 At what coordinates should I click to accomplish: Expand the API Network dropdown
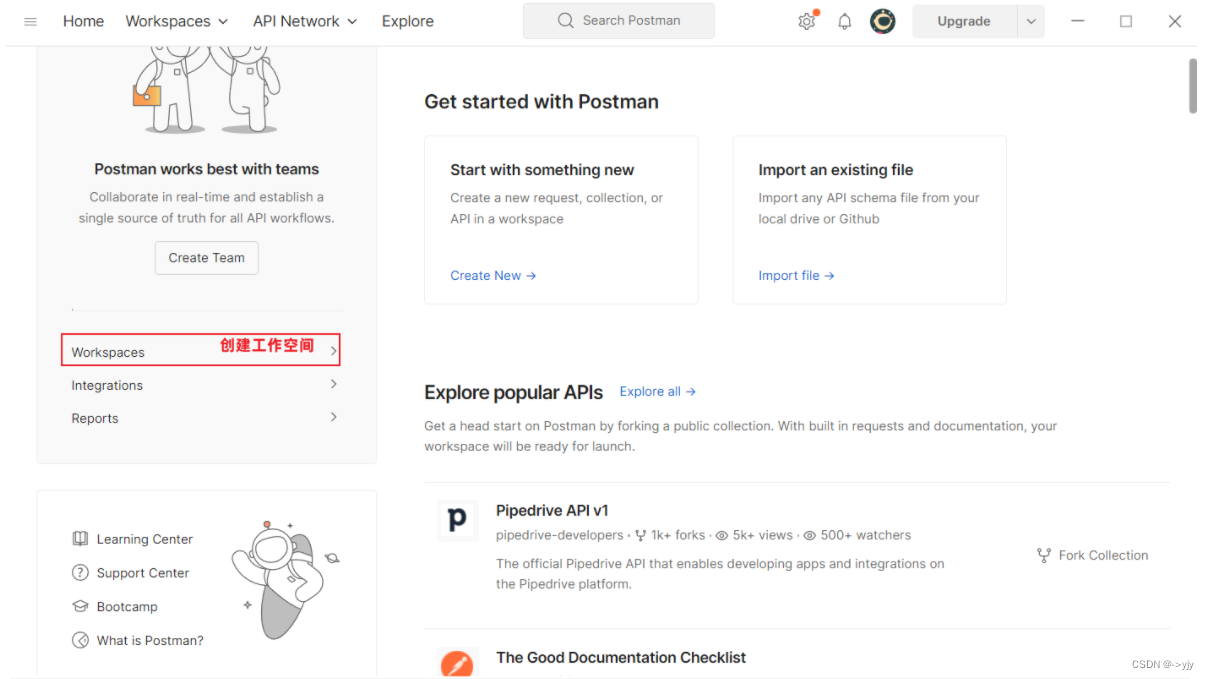point(305,21)
